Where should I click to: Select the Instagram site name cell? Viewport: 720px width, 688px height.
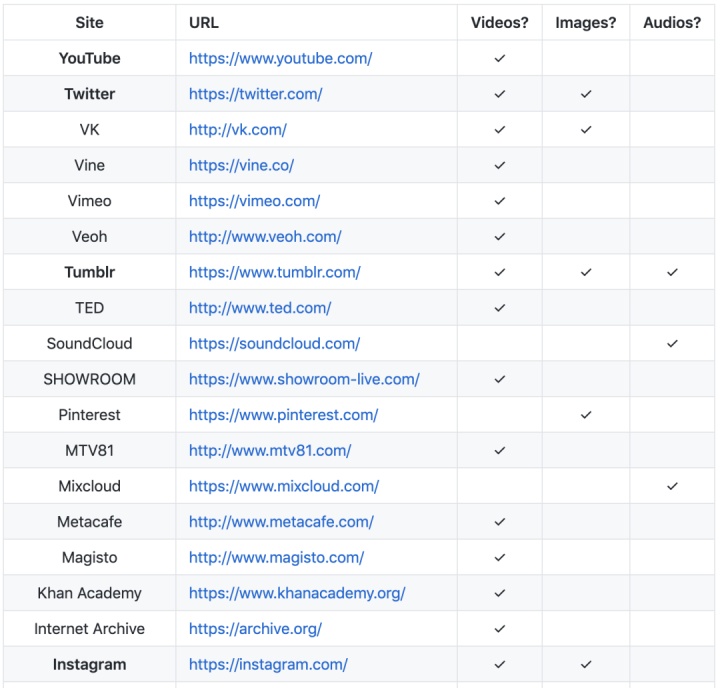pyautogui.click(x=90, y=665)
